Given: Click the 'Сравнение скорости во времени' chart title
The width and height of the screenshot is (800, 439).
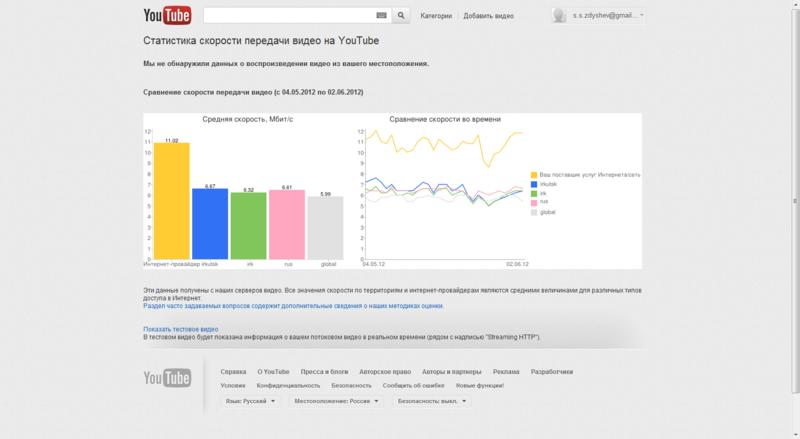Looking at the screenshot, I should [445, 119].
